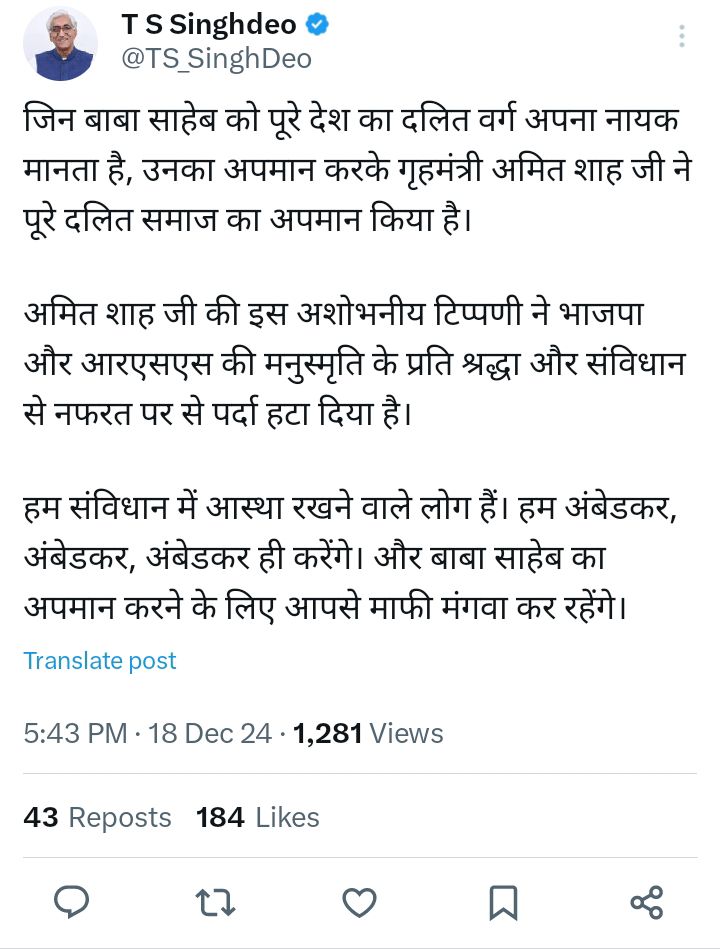Click the 18 Dec 24 date
The image size is (720, 949).
[x=210, y=733]
